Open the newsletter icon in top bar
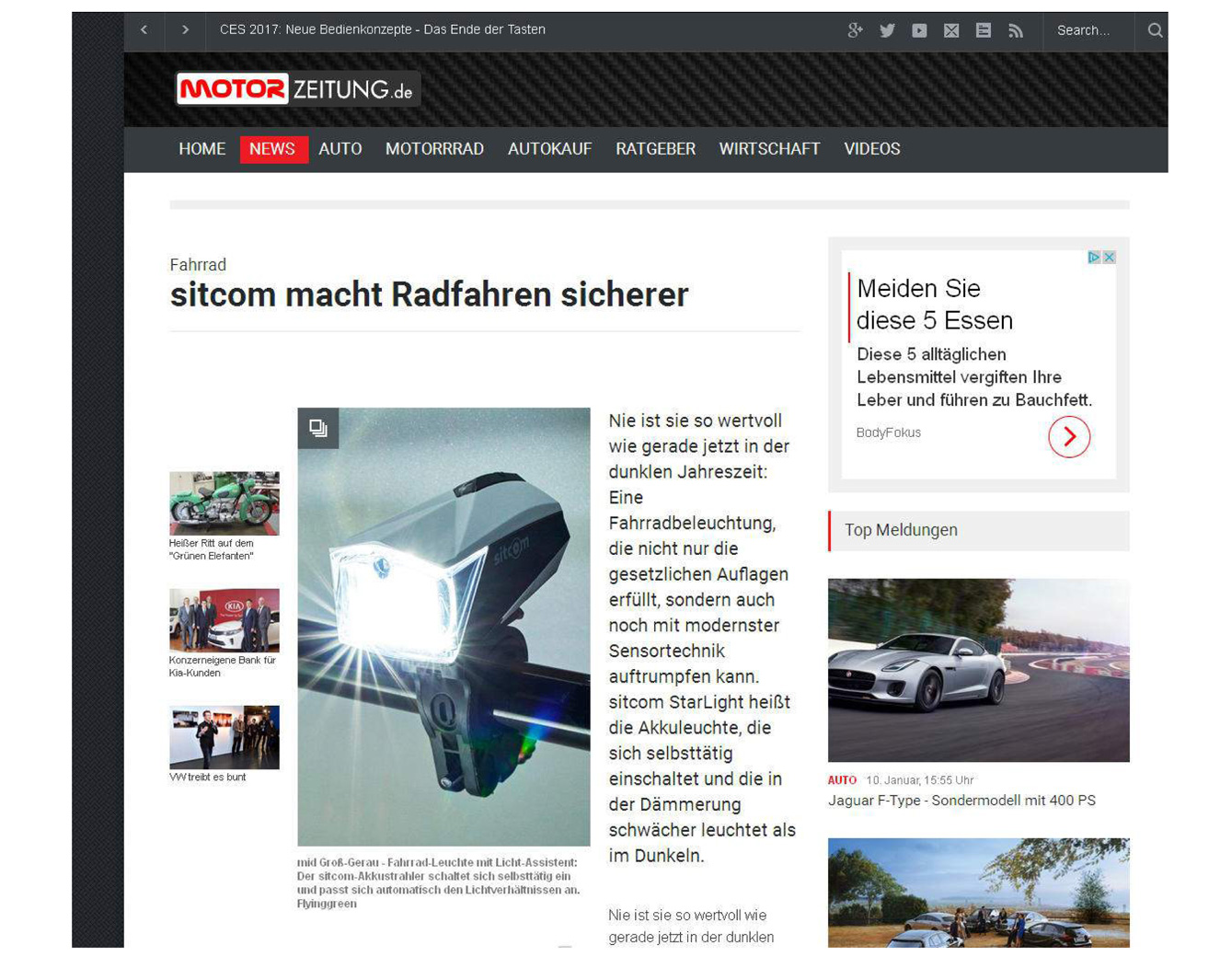 click(x=984, y=30)
